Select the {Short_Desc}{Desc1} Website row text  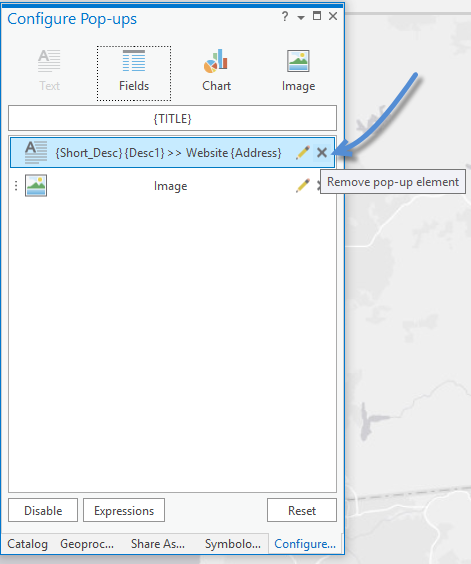click(168, 153)
